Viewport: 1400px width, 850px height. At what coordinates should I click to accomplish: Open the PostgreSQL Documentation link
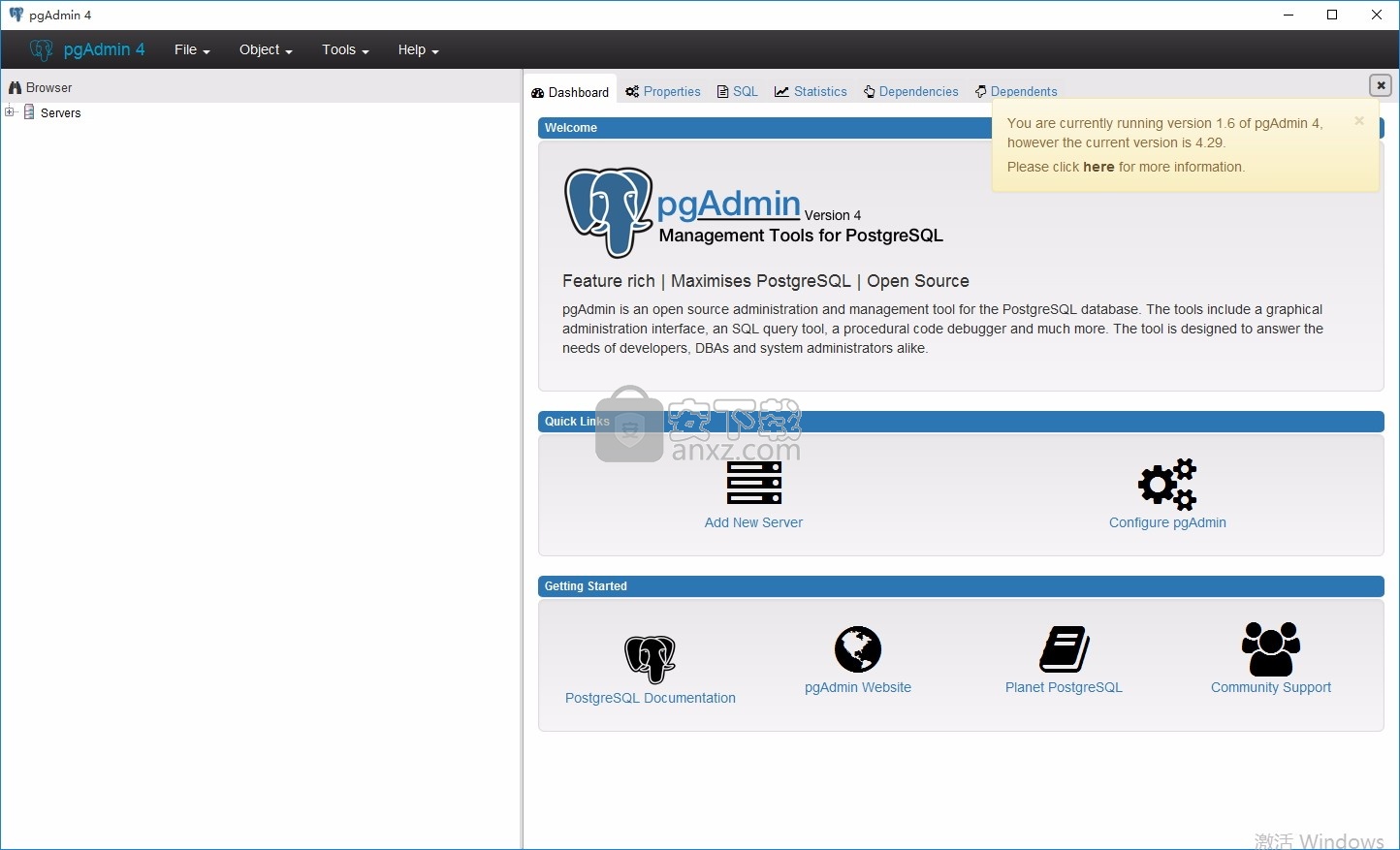tap(651, 698)
